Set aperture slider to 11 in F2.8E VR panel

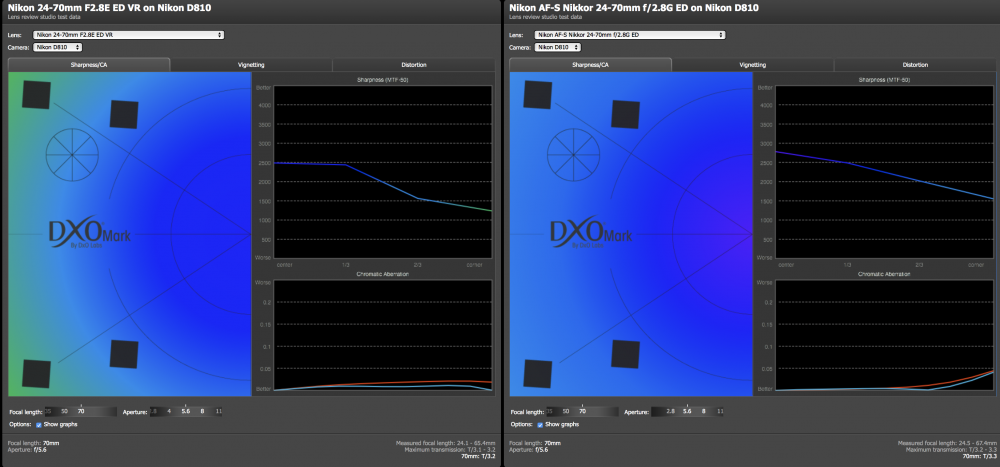[x=219, y=412]
